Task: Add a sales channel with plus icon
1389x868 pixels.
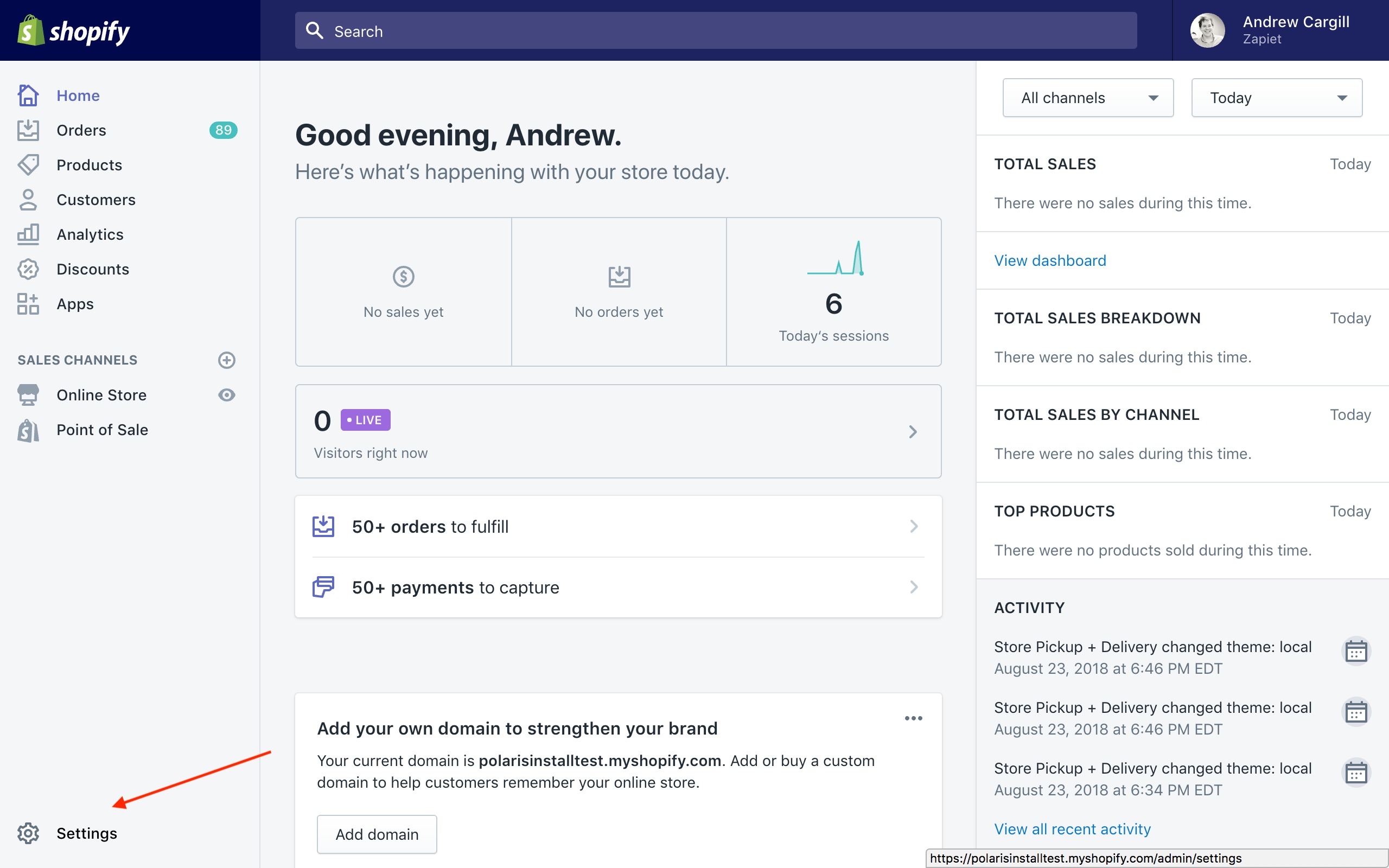Action: 227,360
